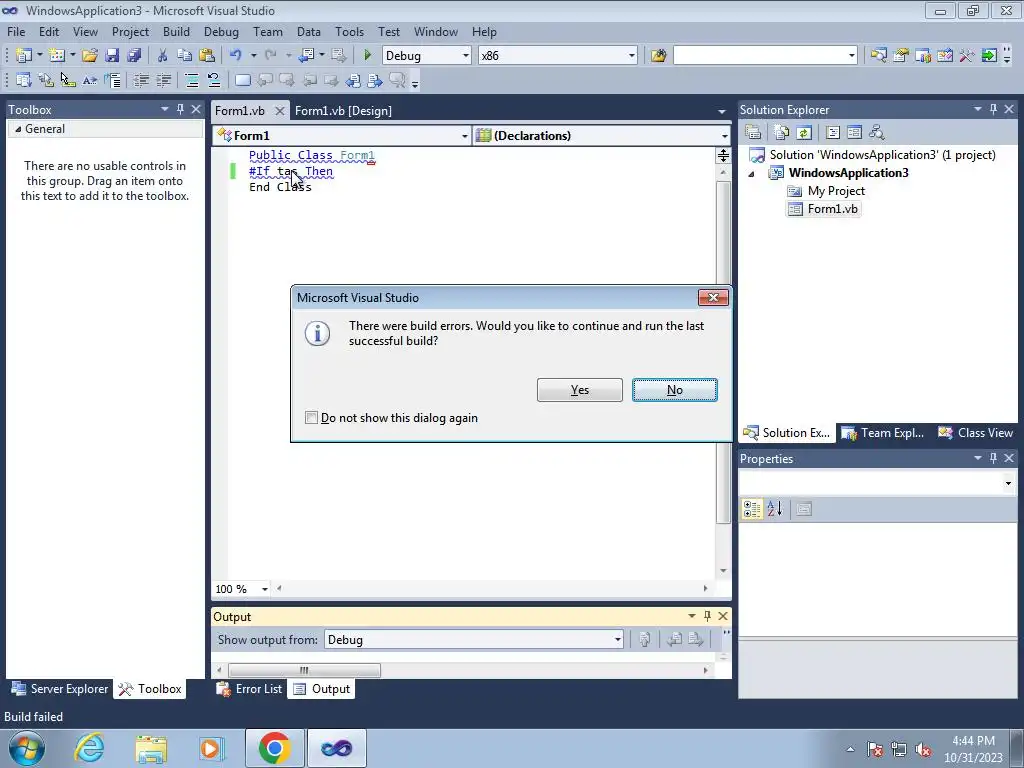
Task: Click the Open File folder icon
Action: tap(89, 56)
